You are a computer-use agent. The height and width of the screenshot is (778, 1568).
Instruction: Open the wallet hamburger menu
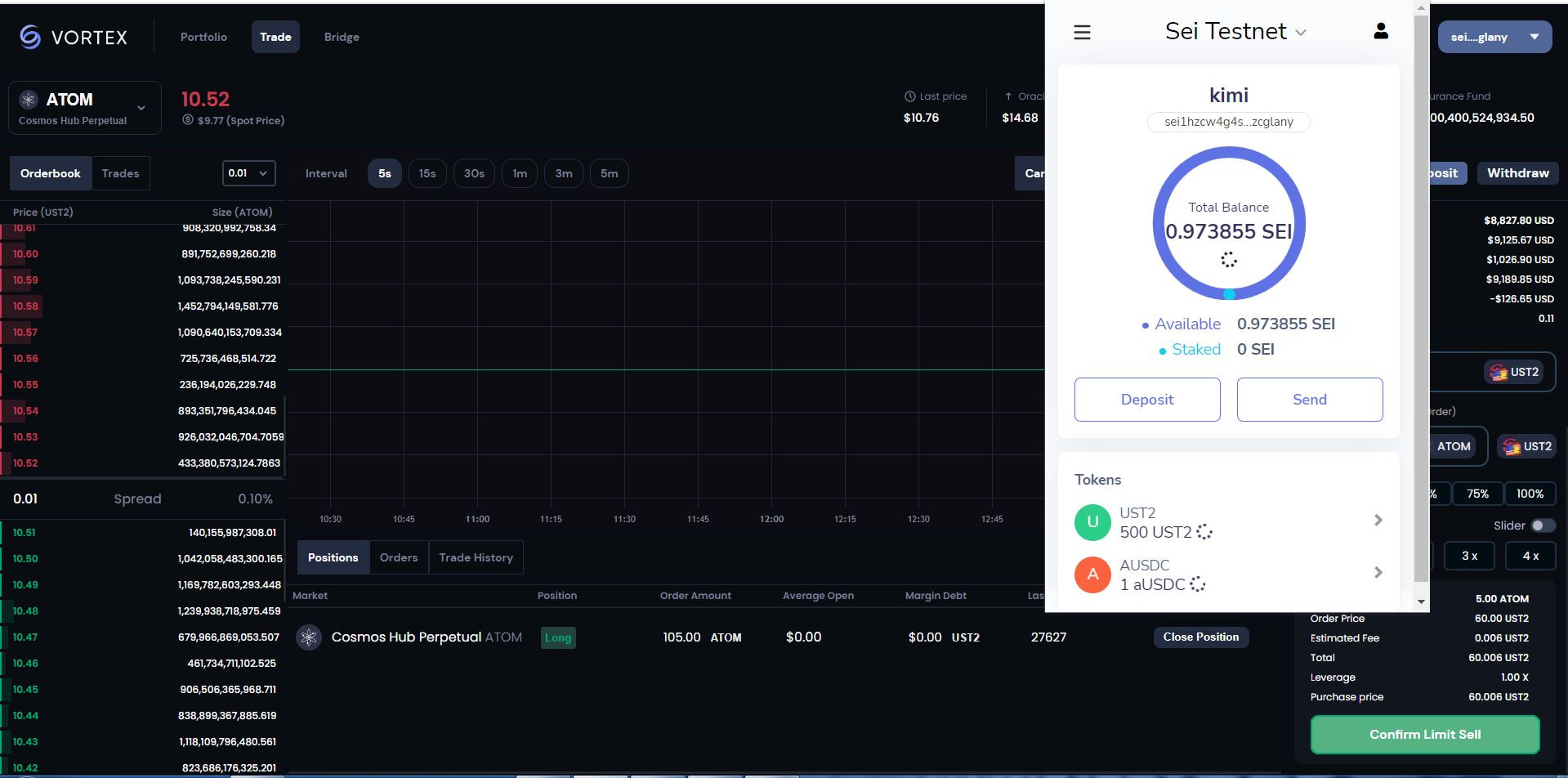coord(1082,32)
